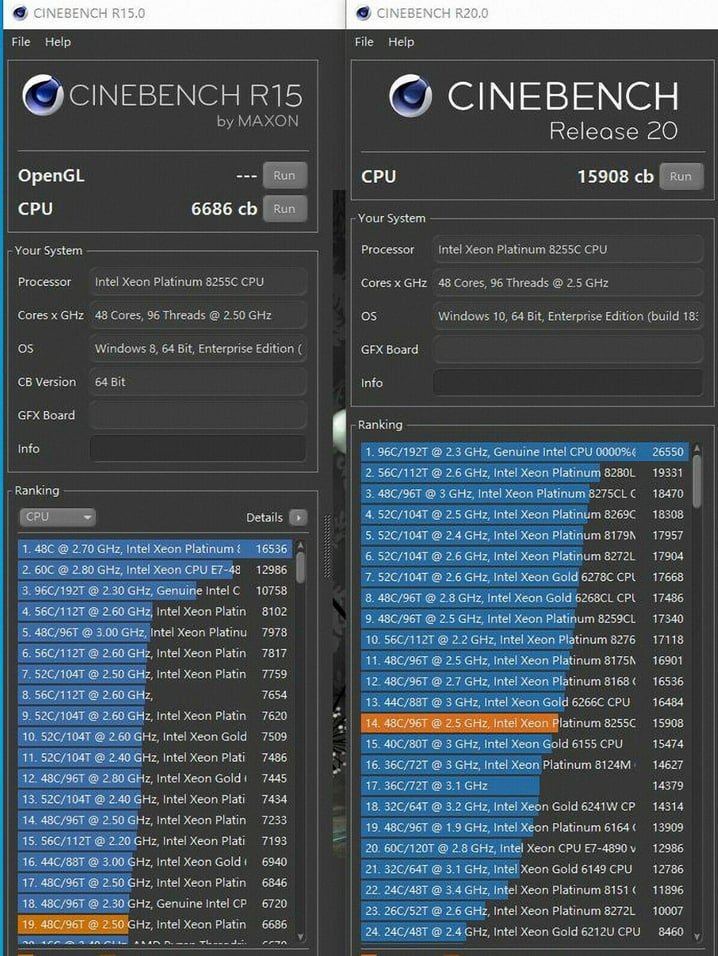Click OS field showing Windows 8 in R15
The width and height of the screenshot is (718, 956).
198,349
